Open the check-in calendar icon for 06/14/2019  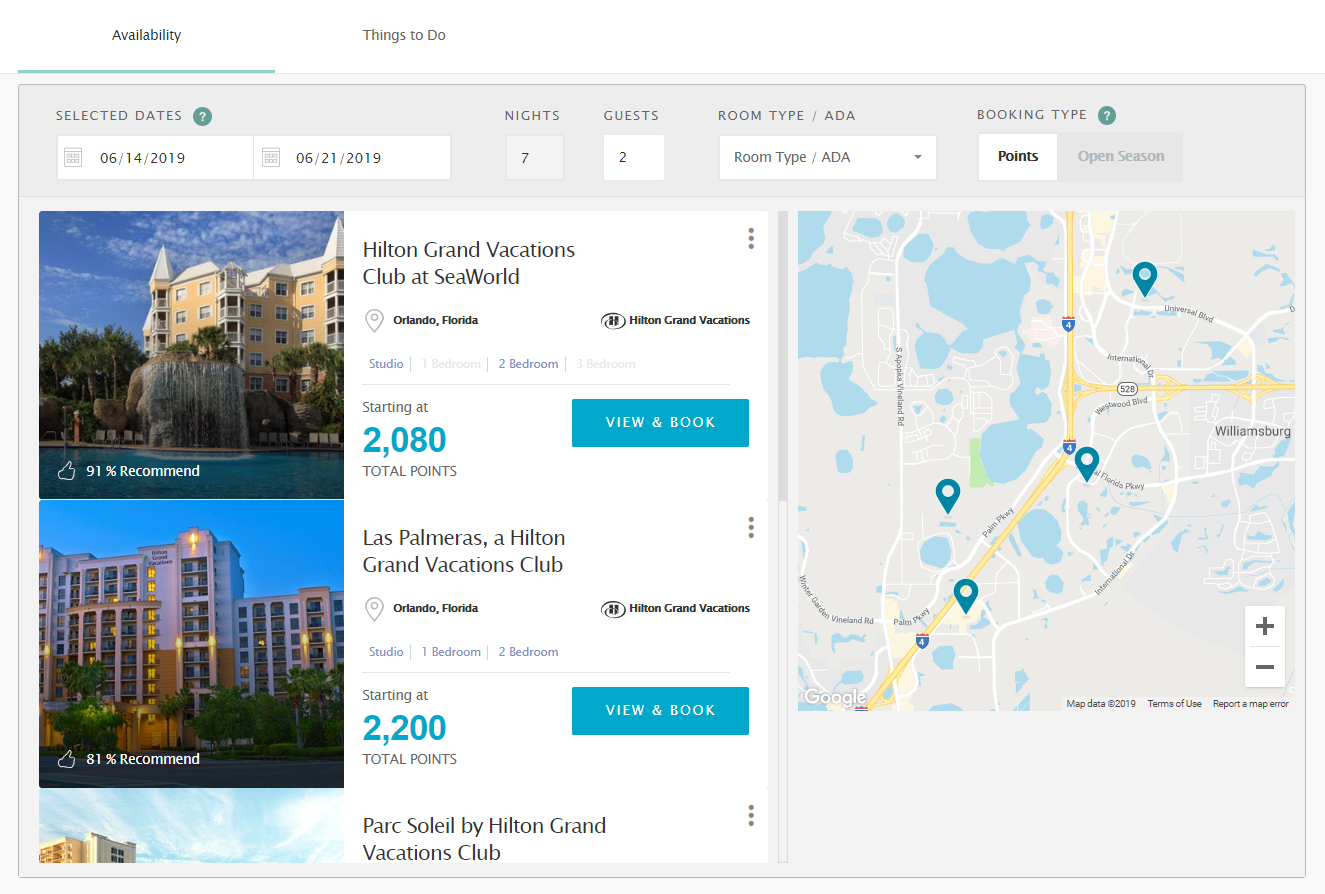73,158
